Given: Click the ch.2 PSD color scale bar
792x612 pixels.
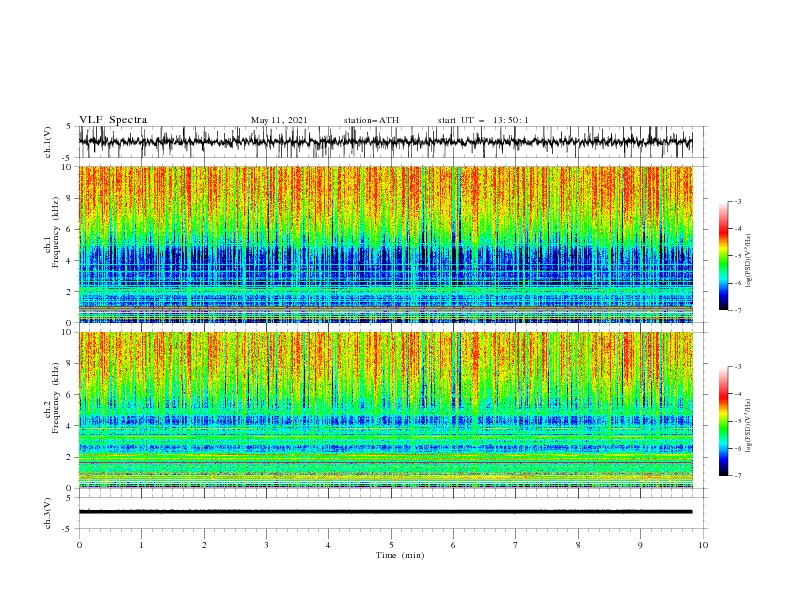Looking at the screenshot, I should coord(723,421).
